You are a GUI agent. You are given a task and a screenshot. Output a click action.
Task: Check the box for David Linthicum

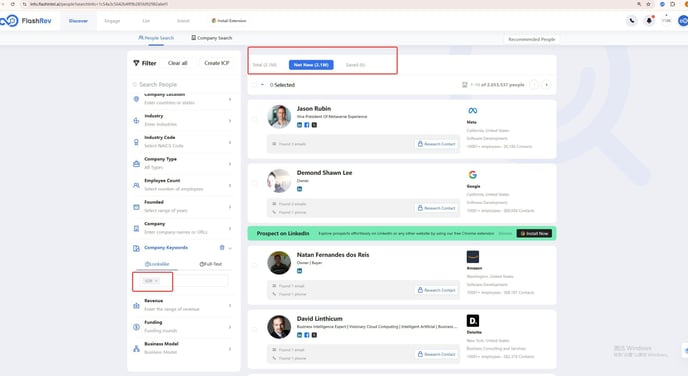tap(254, 329)
